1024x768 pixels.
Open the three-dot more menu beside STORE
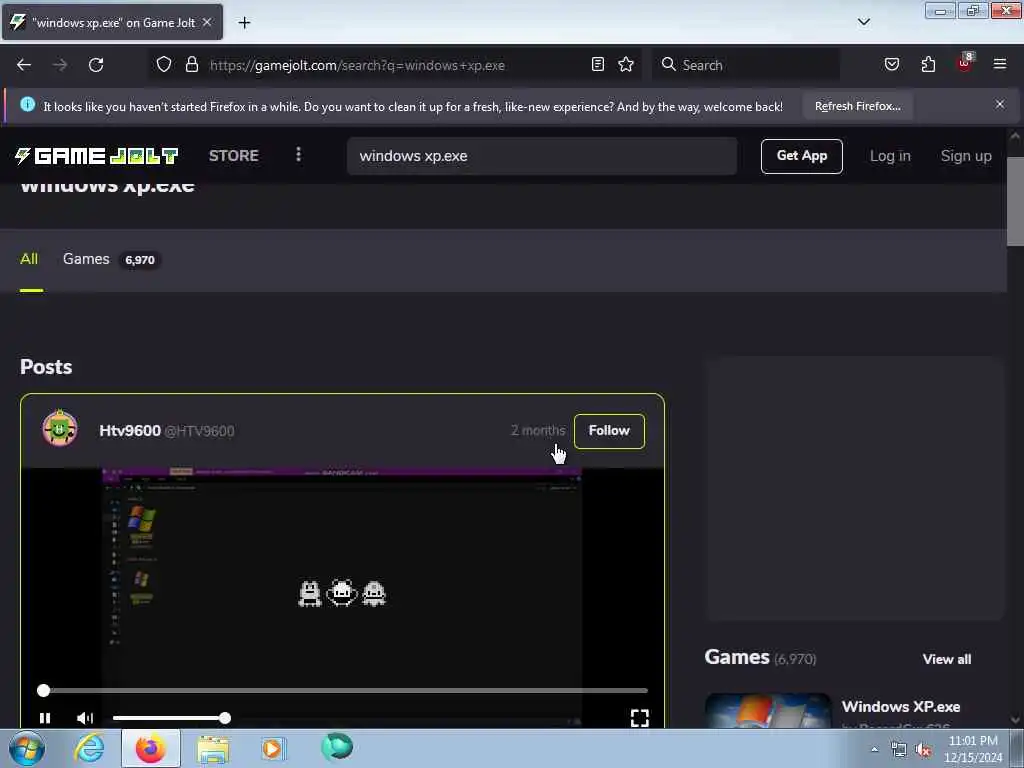[298, 155]
